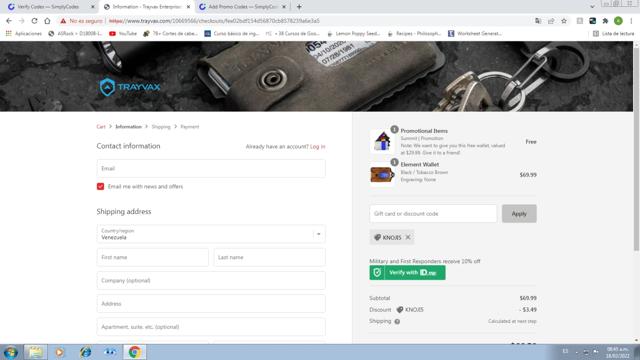Open the translate page icon in address bar
Image resolution: width=640 pixels, height=360 pixels.
pos(538,21)
